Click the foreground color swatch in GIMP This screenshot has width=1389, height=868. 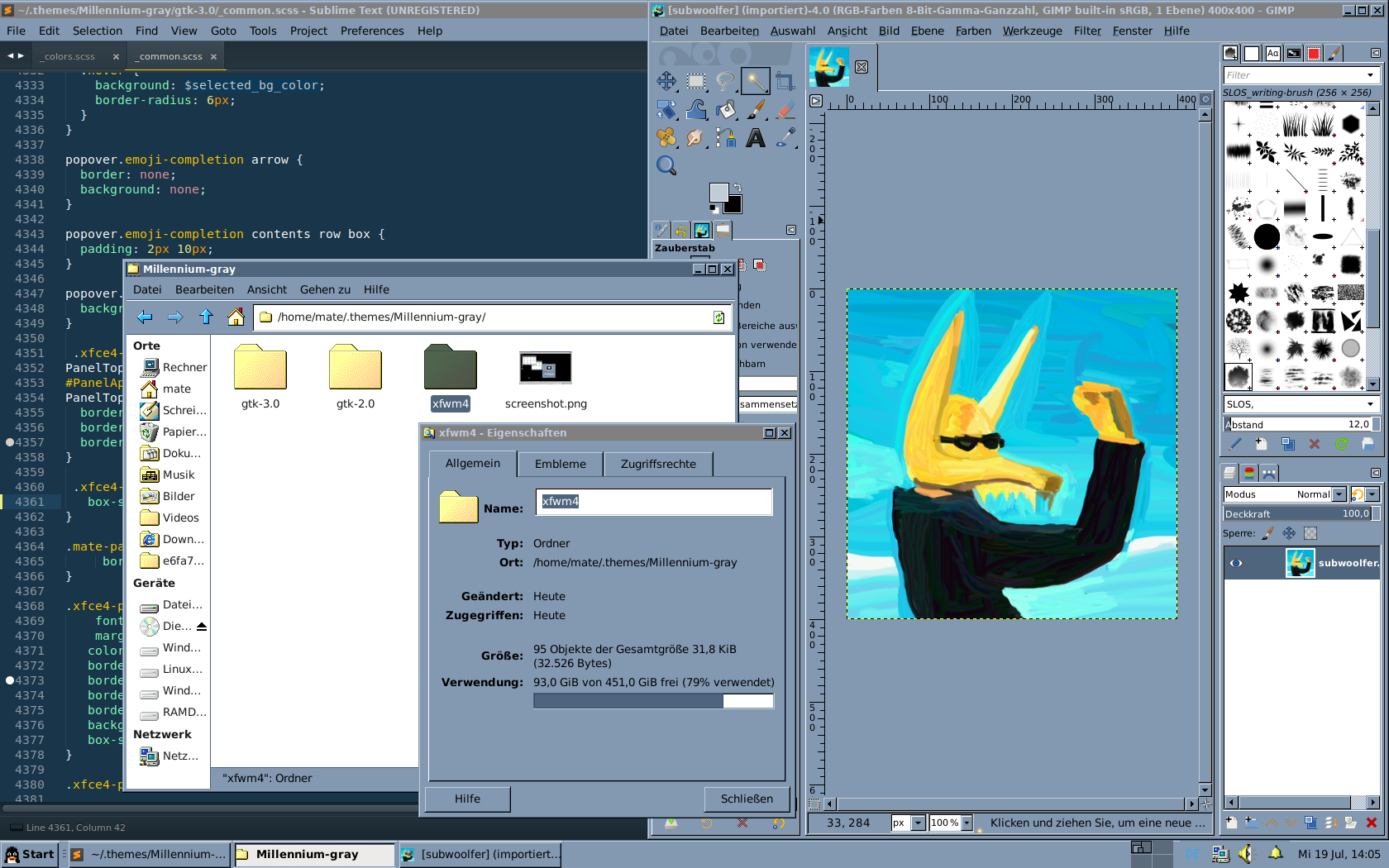718,193
